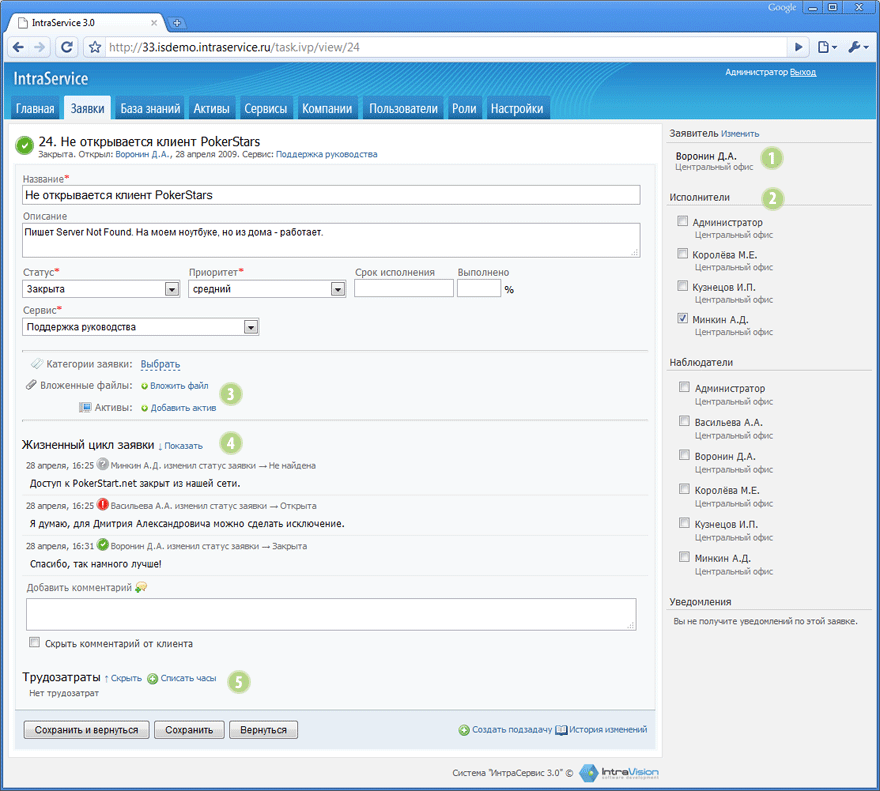Log out via 'Выход' link

tap(803, 72)
